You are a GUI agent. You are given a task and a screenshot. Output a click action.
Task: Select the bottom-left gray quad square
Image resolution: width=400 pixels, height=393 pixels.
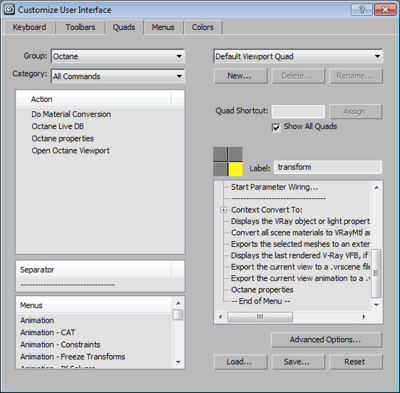point(220,169)
